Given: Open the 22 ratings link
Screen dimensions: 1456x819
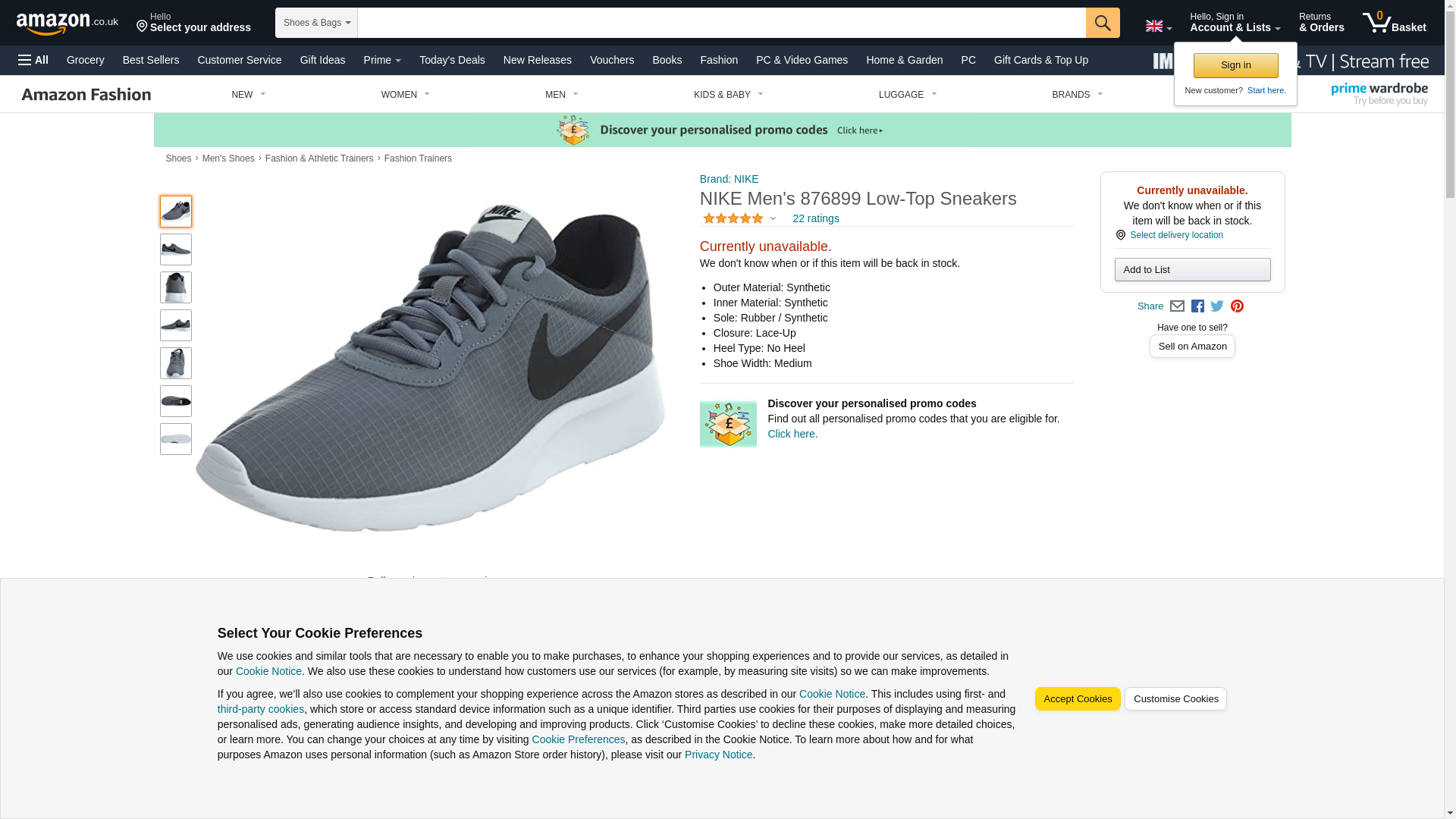Looking at the screenshot, I should [x=815, y=219].
